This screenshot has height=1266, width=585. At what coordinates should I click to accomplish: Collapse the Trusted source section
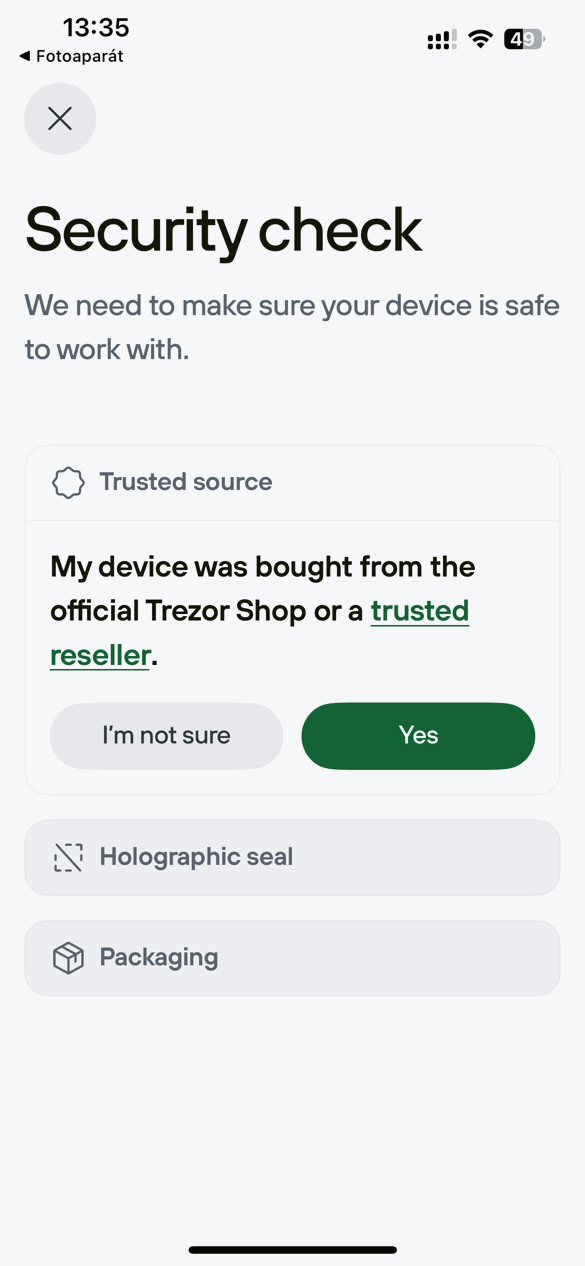click(292, 482)
